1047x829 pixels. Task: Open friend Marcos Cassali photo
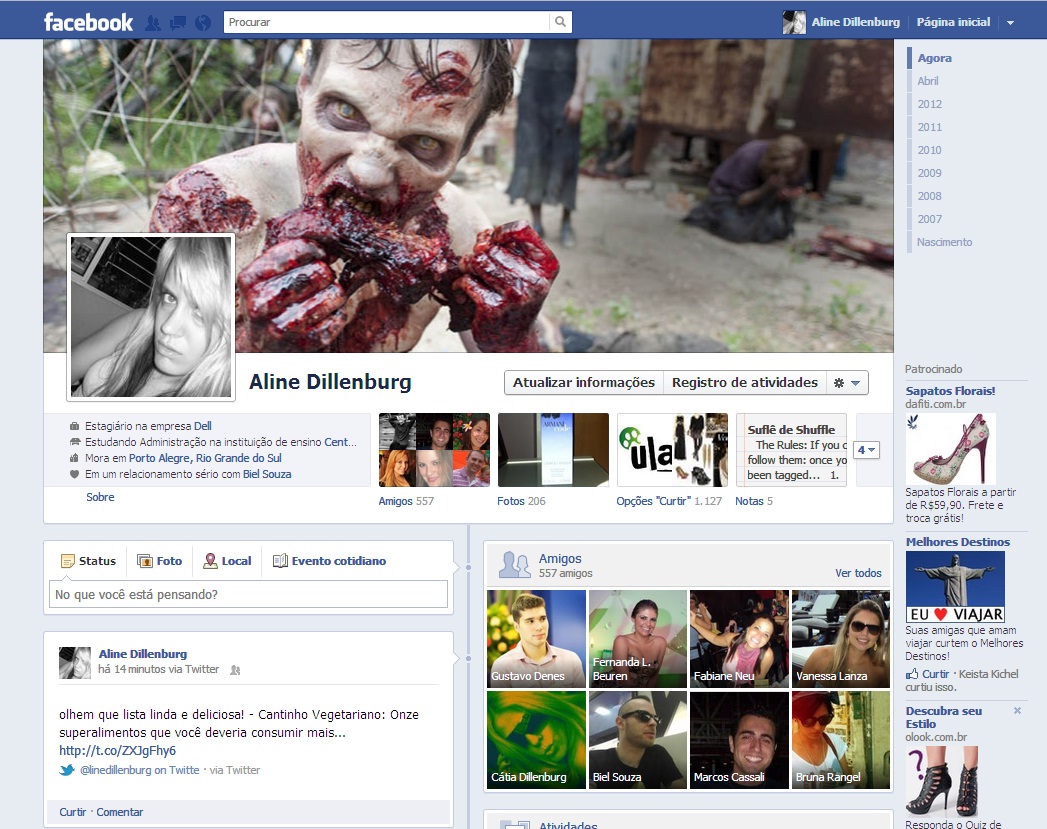click(x=739, y=740)
